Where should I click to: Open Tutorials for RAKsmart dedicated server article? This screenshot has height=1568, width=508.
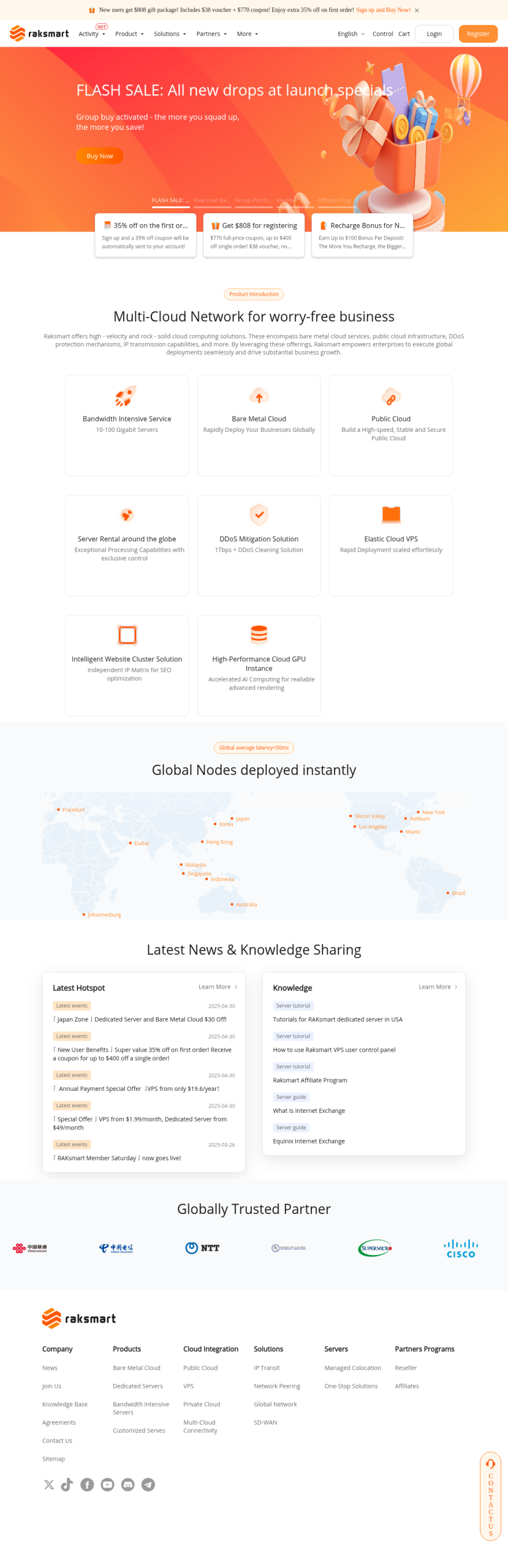(x=338, y=1019)
